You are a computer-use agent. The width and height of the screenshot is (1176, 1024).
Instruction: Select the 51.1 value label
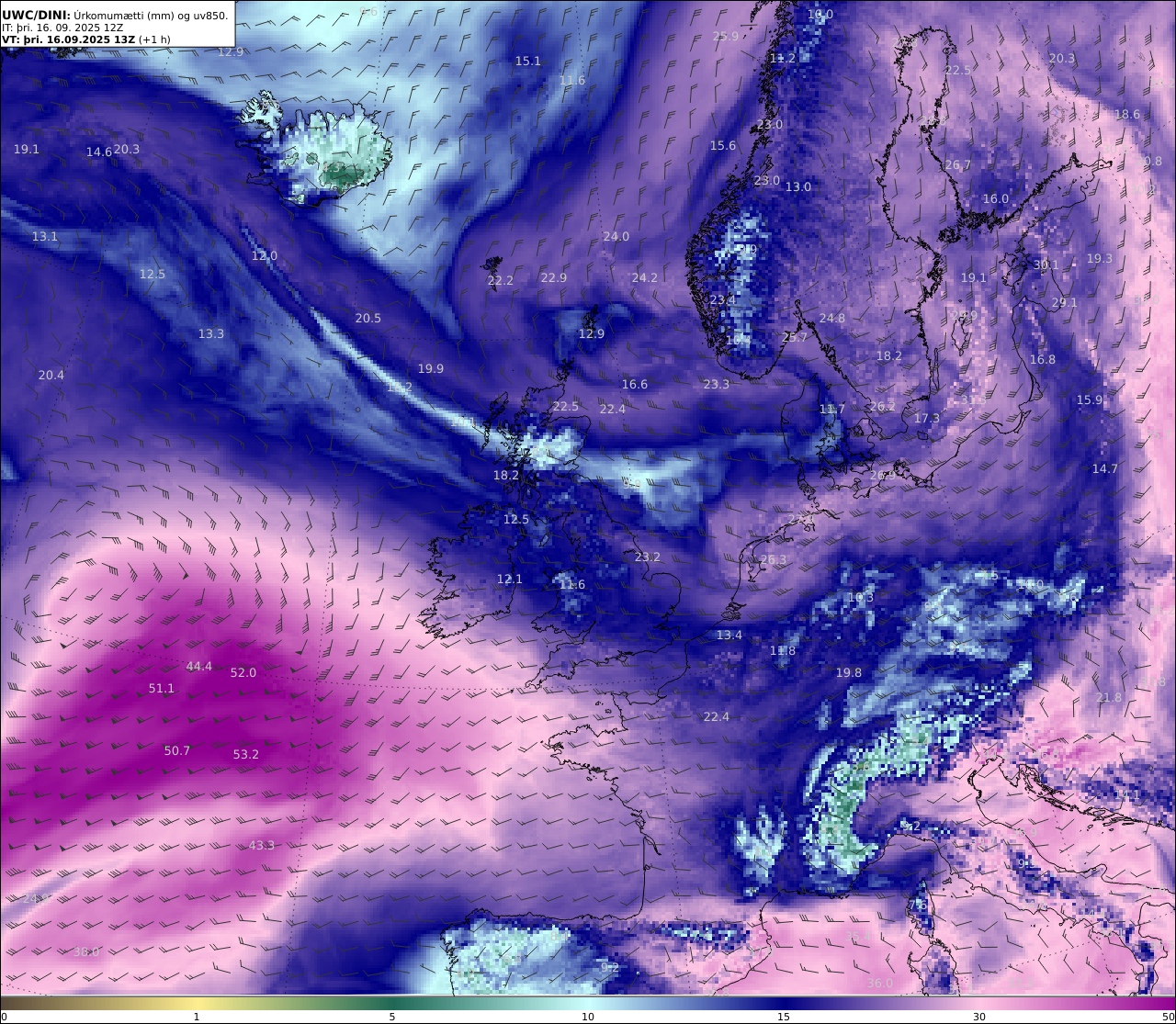tap(161, 688)
